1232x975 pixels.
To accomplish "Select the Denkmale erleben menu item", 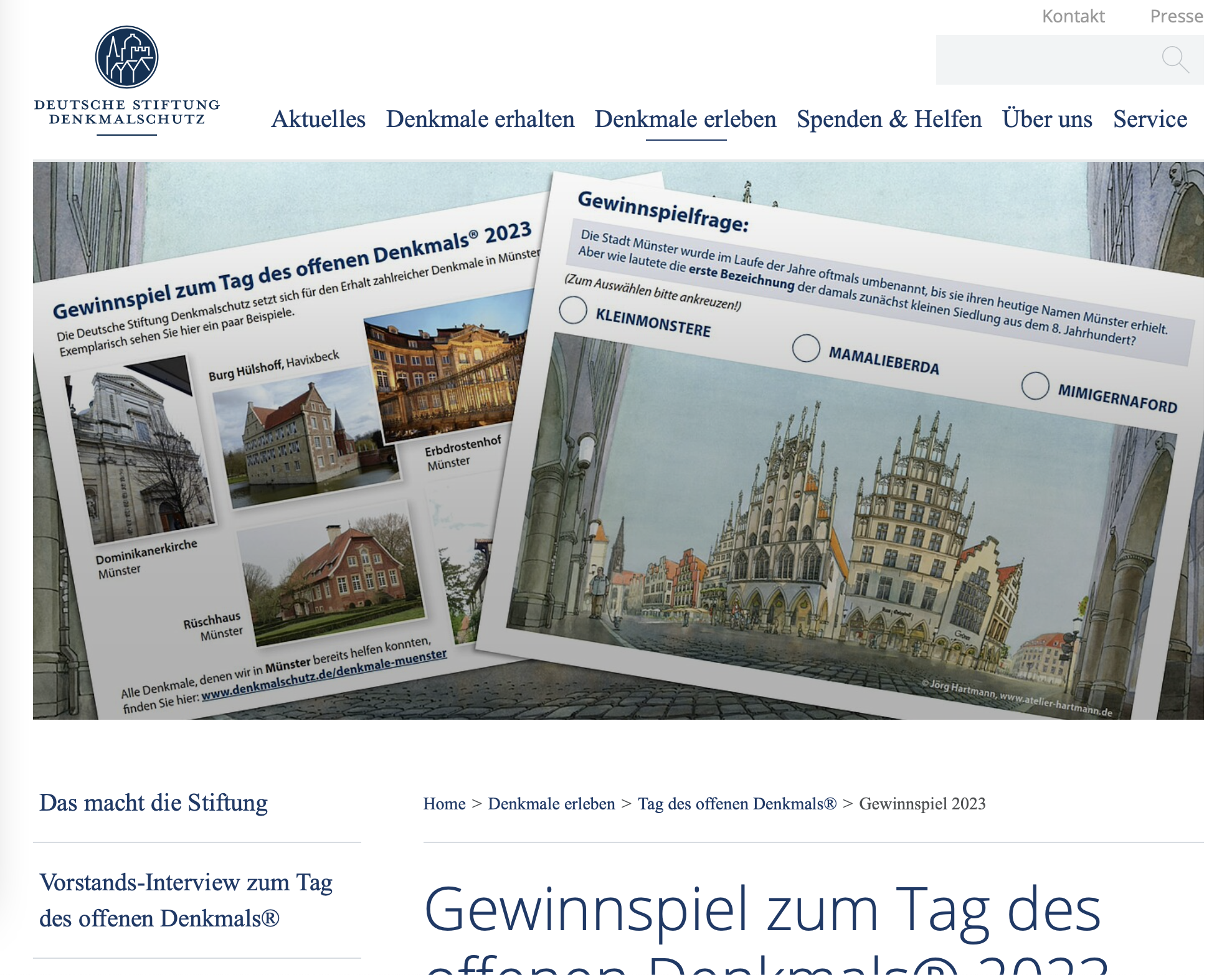I will [x=685, y=119].
